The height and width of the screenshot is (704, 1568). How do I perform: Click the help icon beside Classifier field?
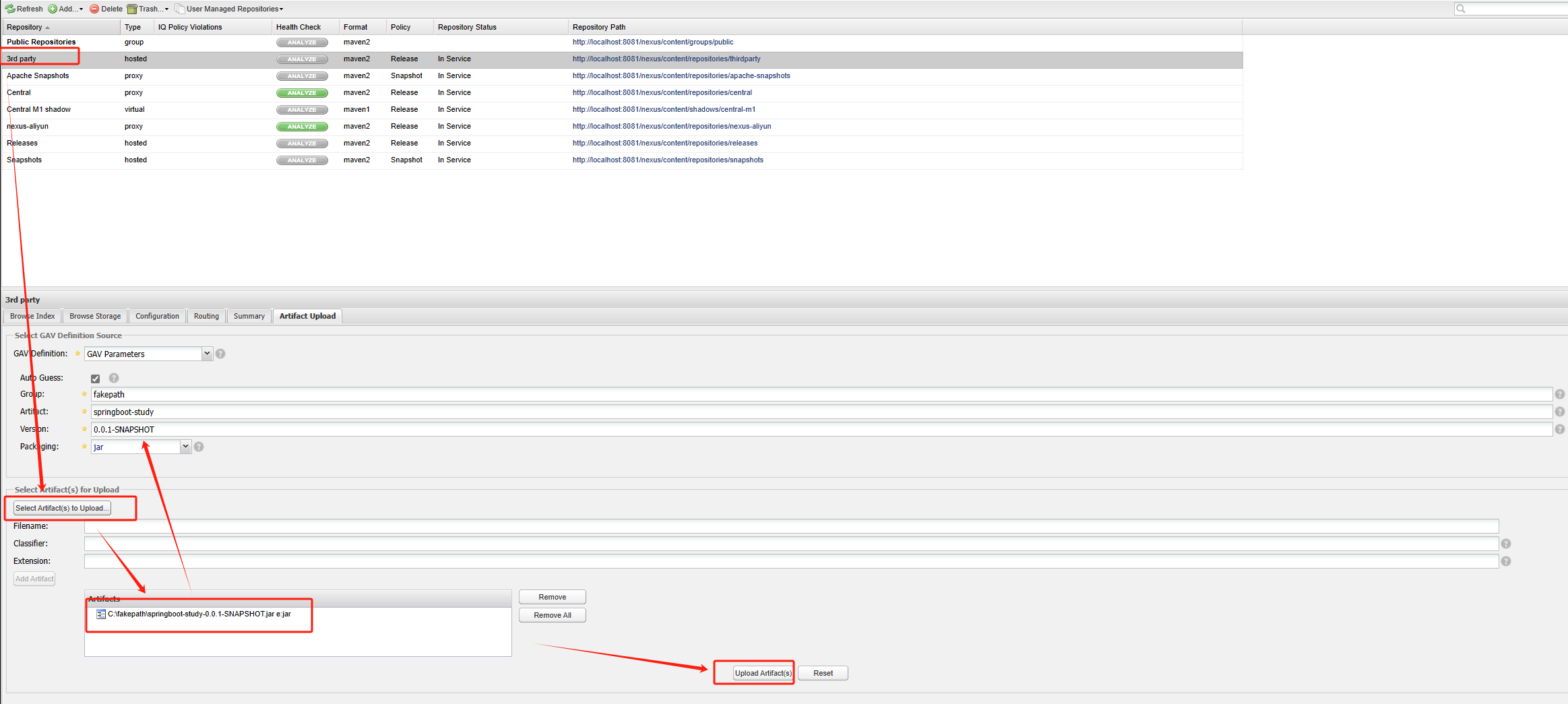[x=1505, y=544]
